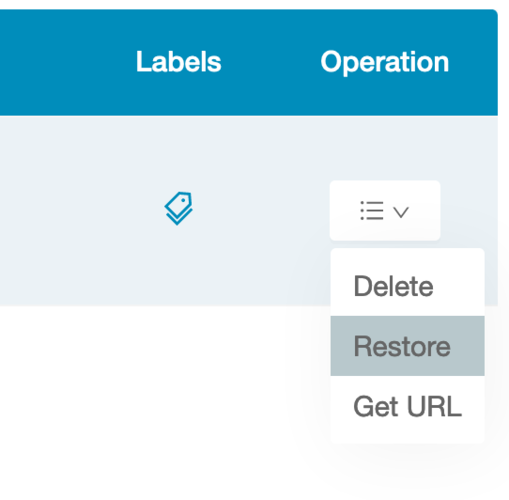Copy the link using the Get URL option

click(407, 406)
